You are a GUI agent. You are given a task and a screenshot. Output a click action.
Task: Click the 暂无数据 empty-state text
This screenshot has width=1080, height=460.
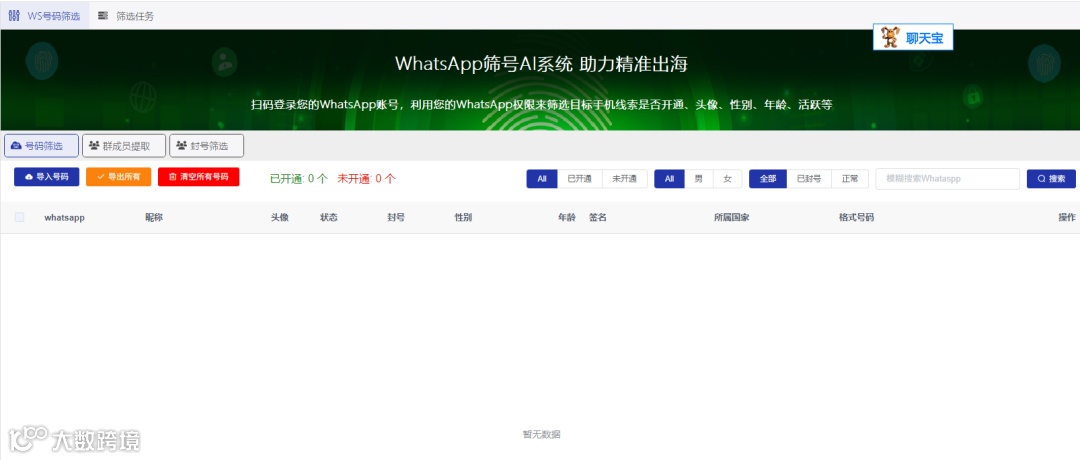[x=541, y=435]
